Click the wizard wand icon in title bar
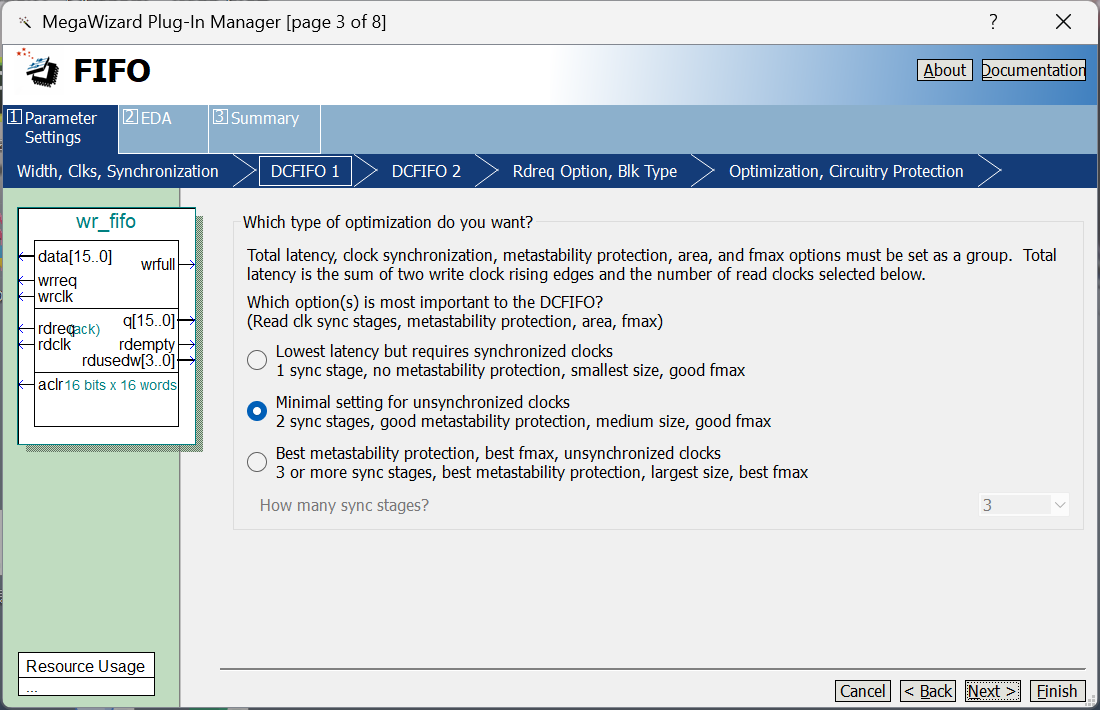The width and height of the screenshot is (1100, 710). [x=25, y=22]
